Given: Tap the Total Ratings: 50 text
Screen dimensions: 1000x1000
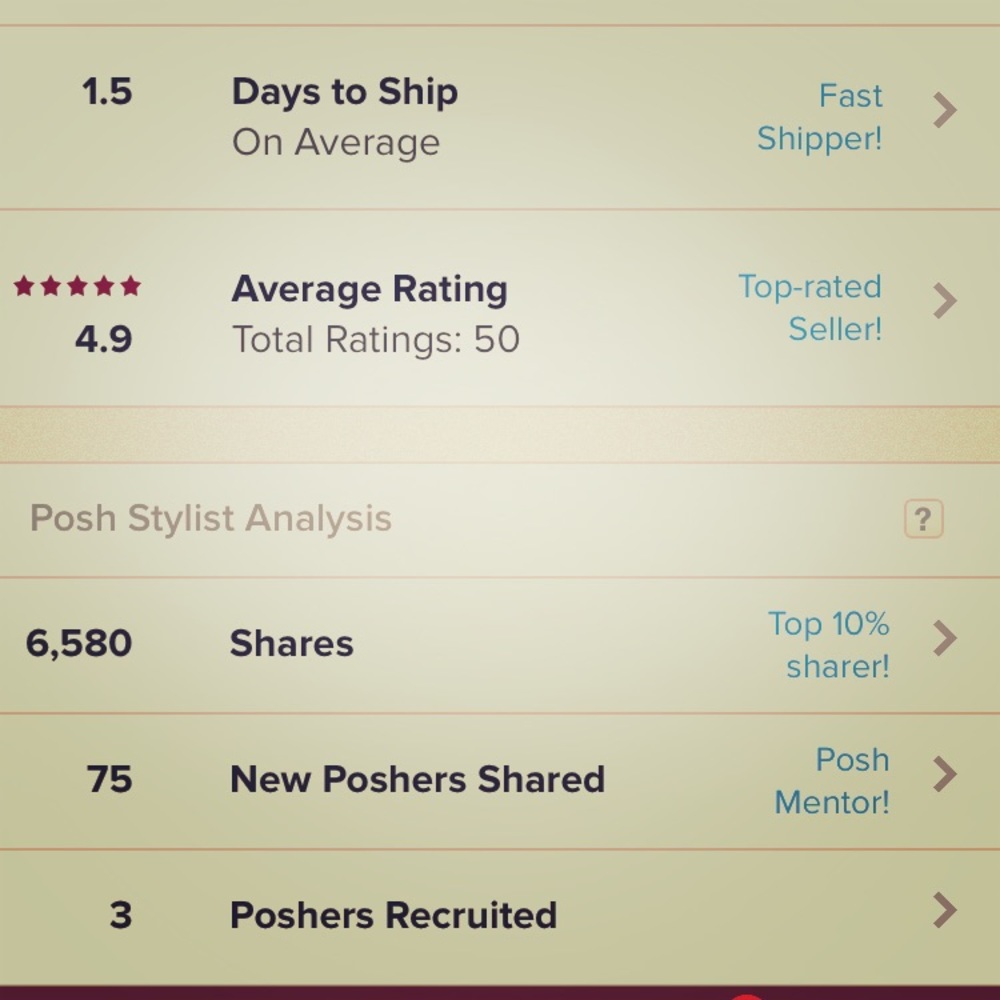Looking at the screenshot, I should 376,340.
